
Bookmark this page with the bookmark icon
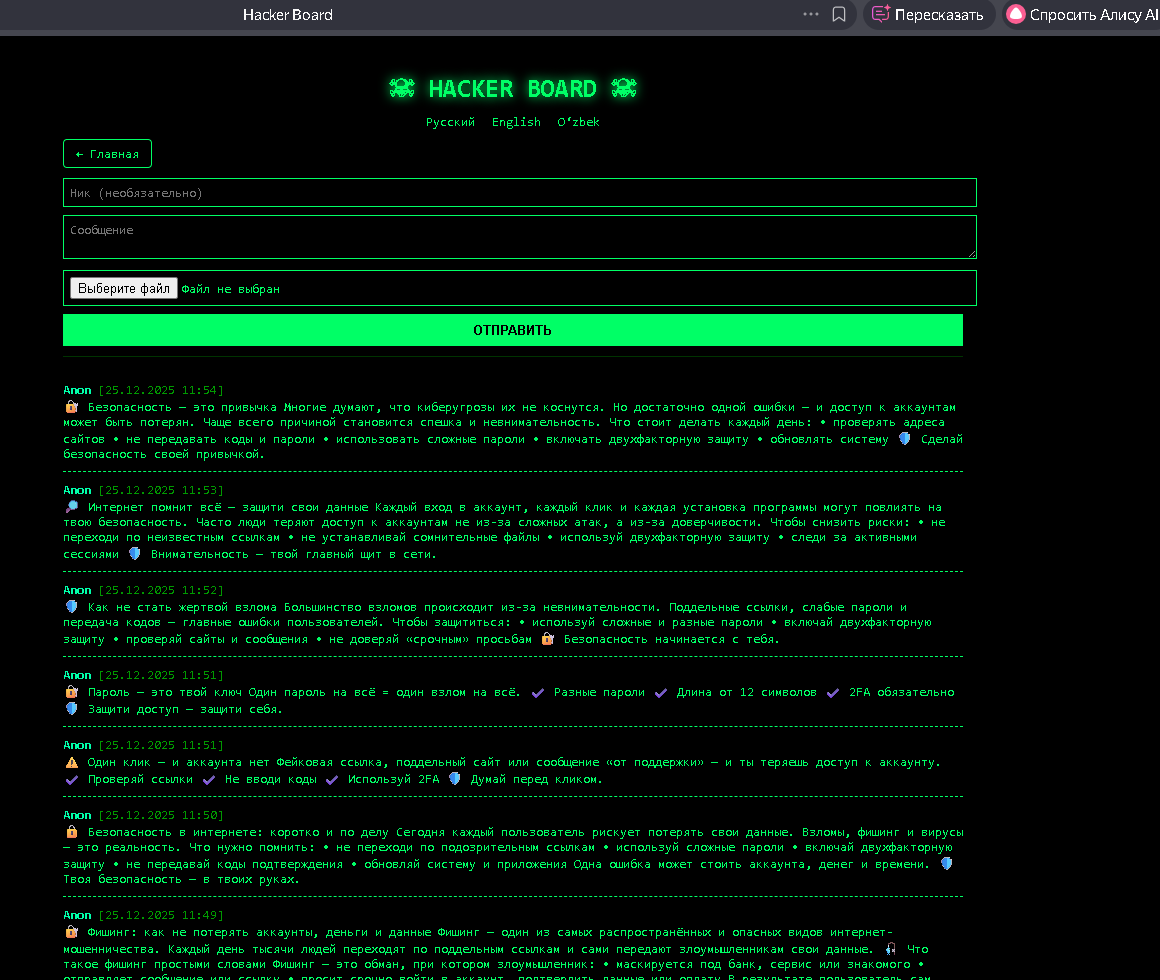click(839, 14)
